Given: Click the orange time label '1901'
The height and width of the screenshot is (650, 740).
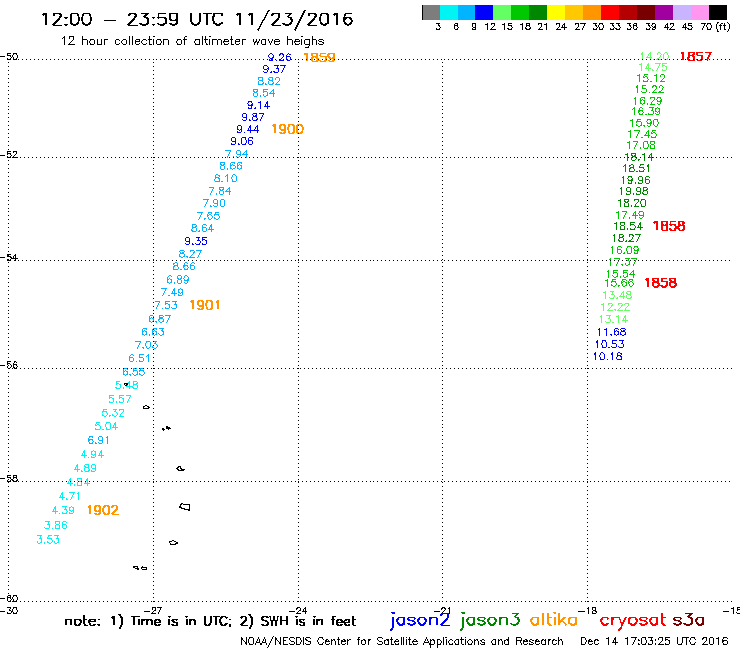Looking at the screenshot, I should click(205, 305).
